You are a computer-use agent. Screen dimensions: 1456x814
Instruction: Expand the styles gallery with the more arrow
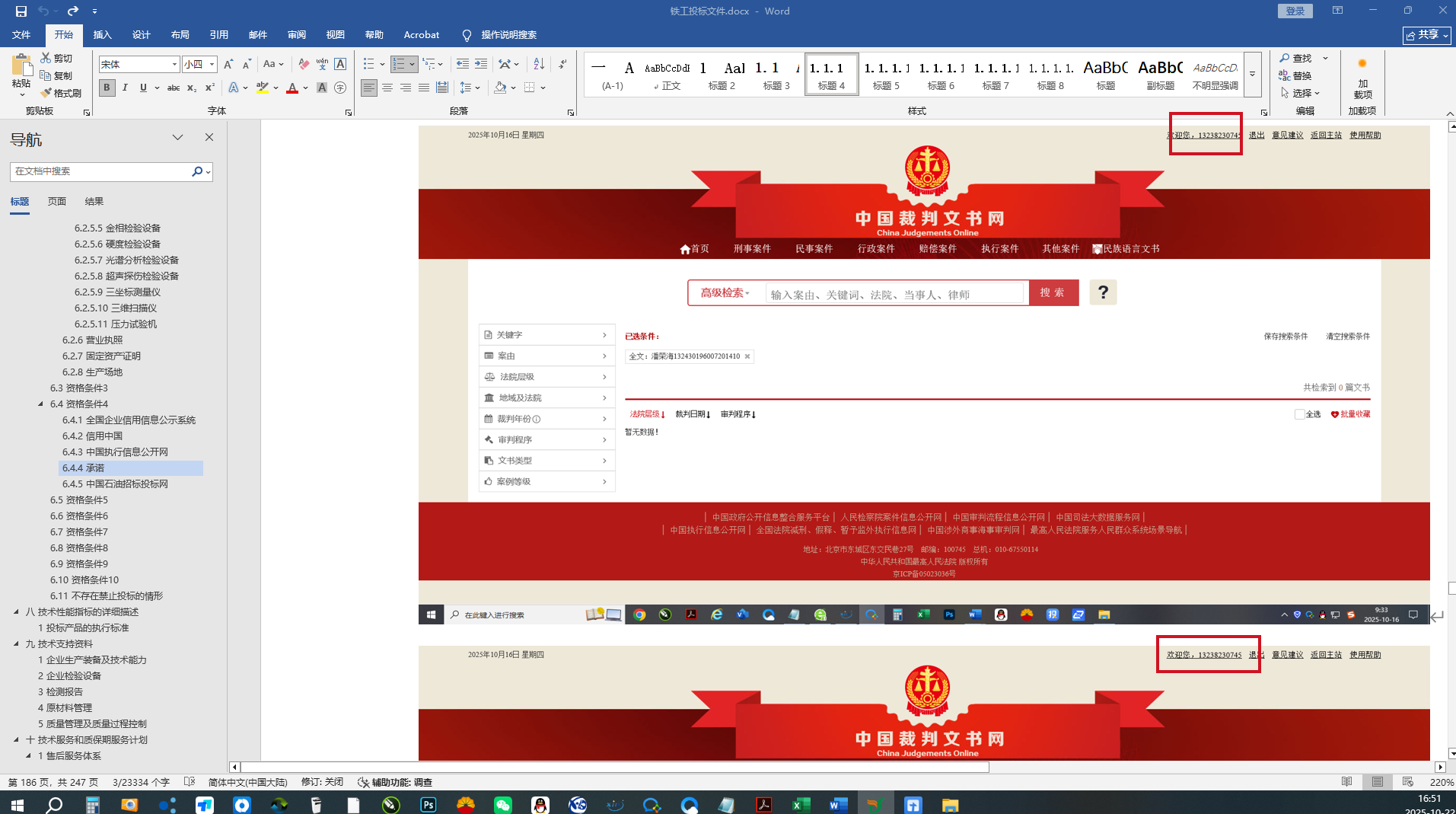click(x=1252, y=75)
